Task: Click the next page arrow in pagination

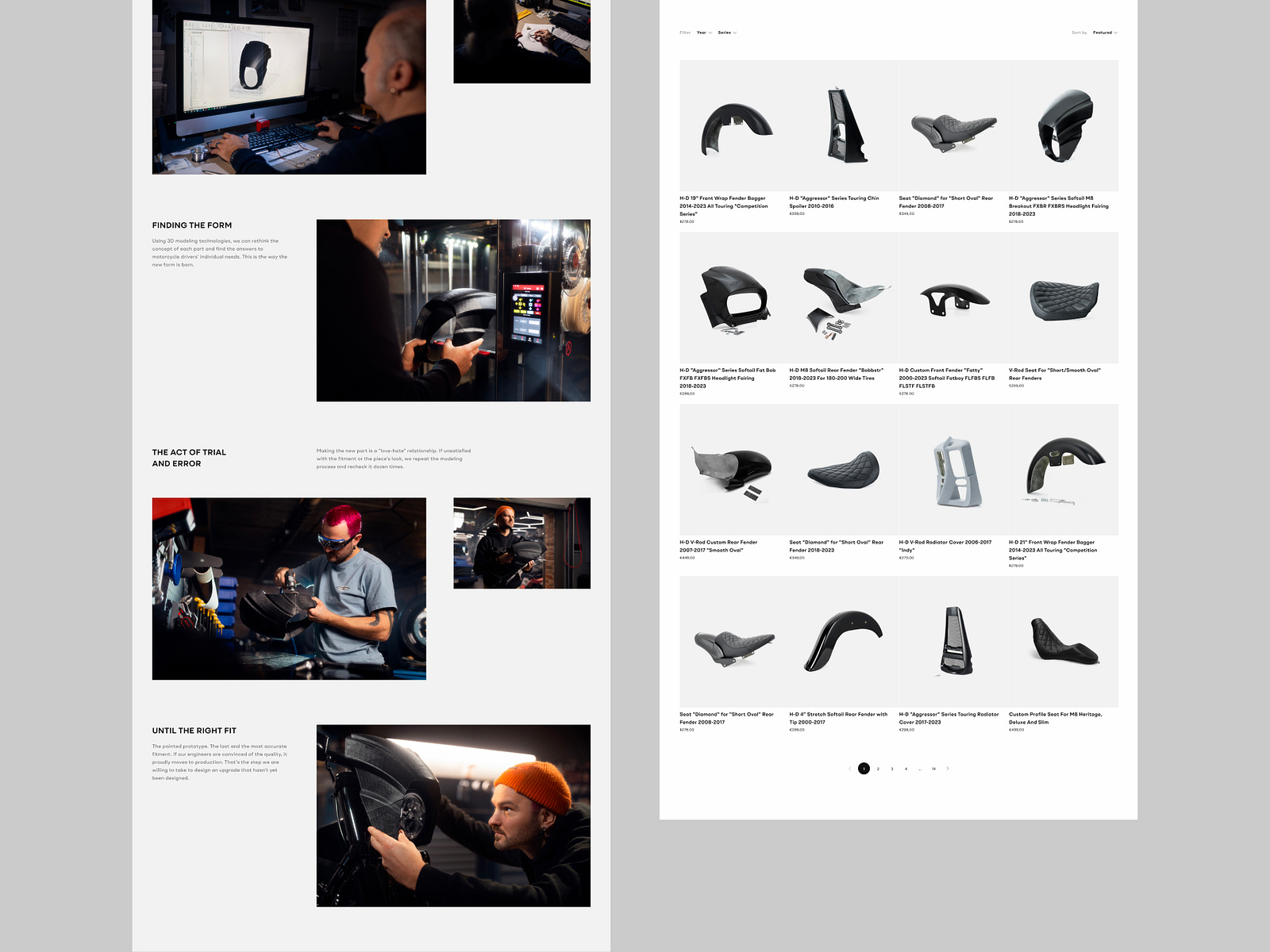Action: tap(947, 768)
